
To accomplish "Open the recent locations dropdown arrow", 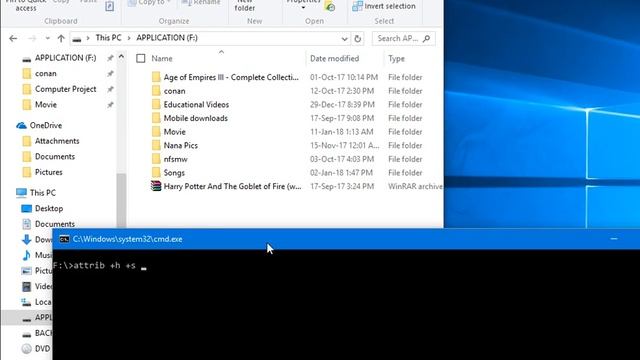I will [x=47, y=38].
